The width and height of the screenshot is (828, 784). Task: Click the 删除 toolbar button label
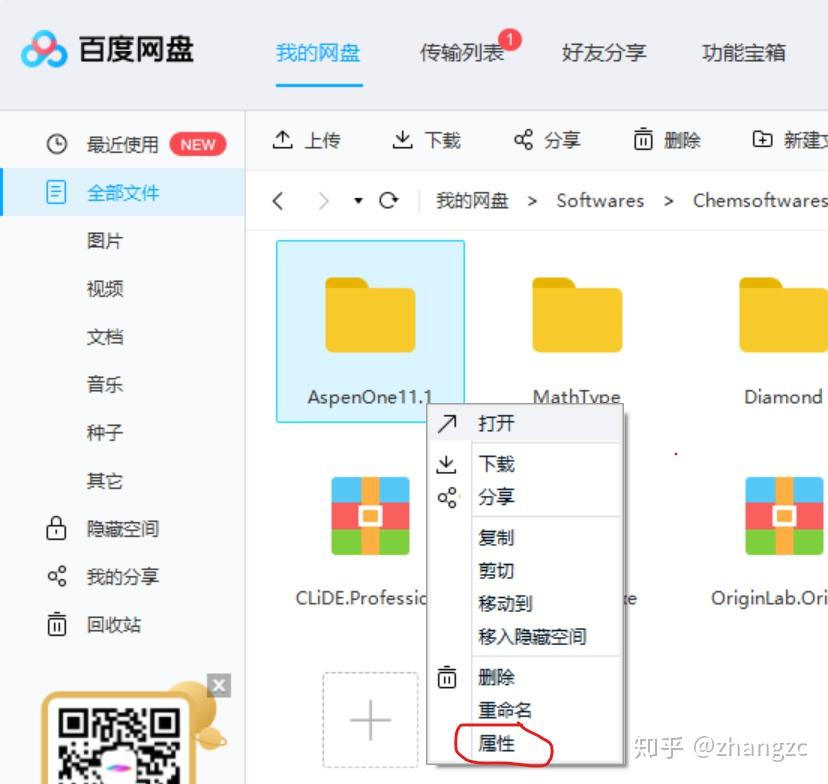point(682,140)
